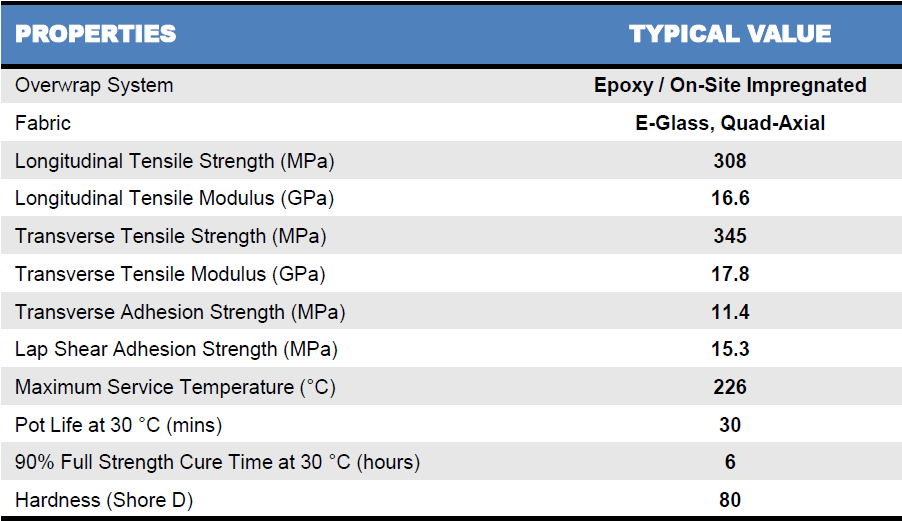This screenshot has height=521, width=902.
Task: Select the Lap Shear value 15.3
Action: 730,349
